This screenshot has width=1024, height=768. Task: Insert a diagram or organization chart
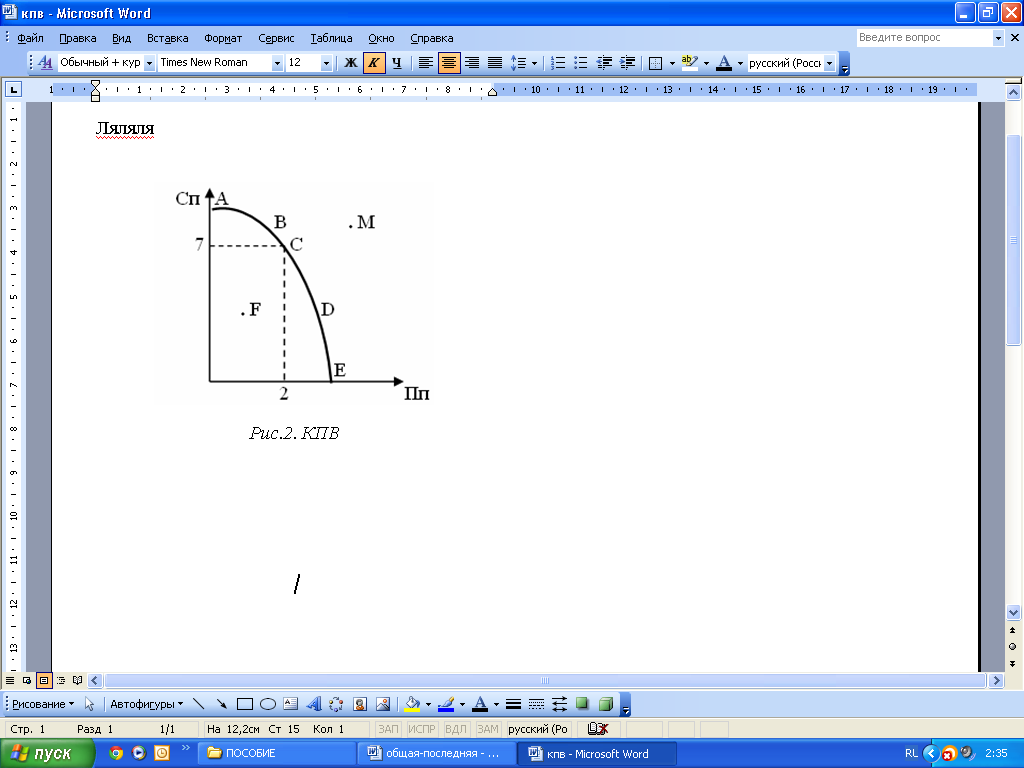(336, 704)
